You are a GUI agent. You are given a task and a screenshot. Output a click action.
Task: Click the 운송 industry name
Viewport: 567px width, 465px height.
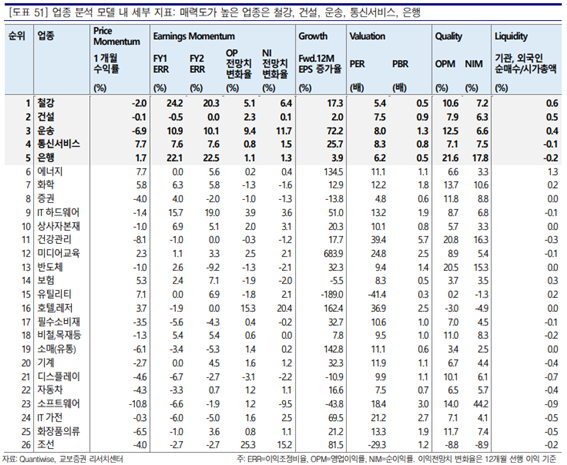point(46,131)
